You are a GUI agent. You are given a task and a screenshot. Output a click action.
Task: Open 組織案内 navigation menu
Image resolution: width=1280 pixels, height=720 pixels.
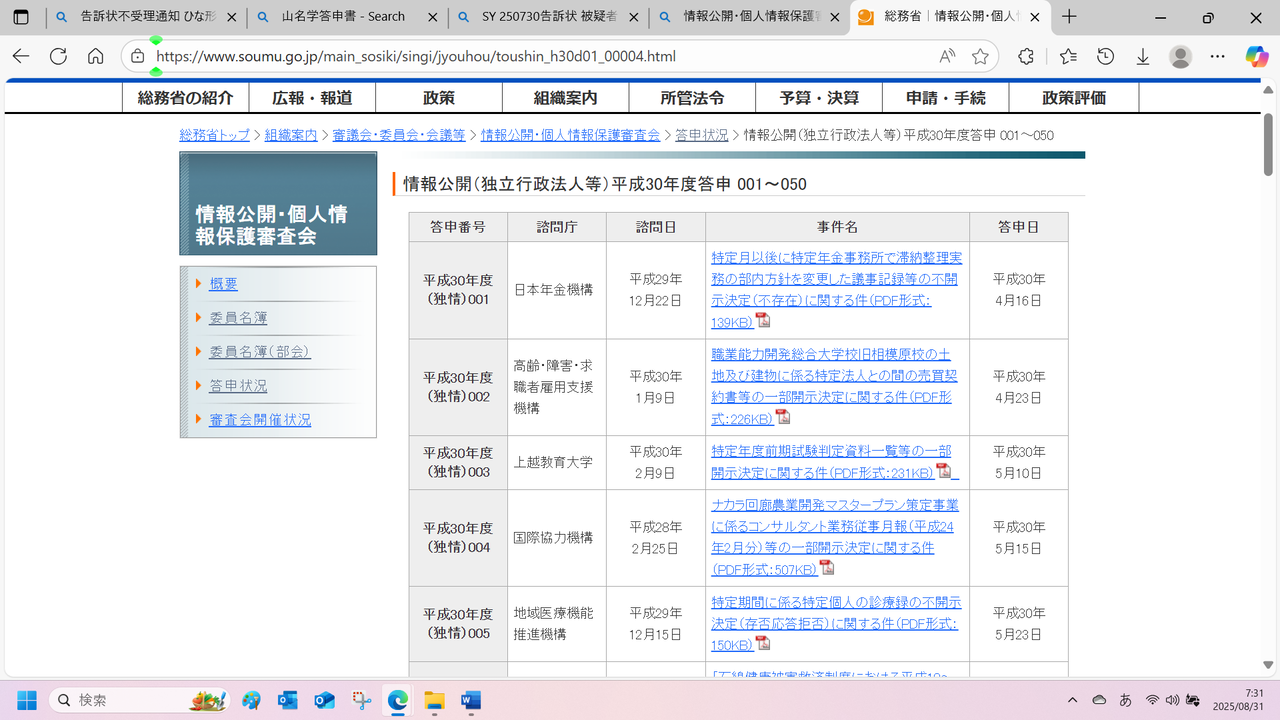(x=566, y=97)
